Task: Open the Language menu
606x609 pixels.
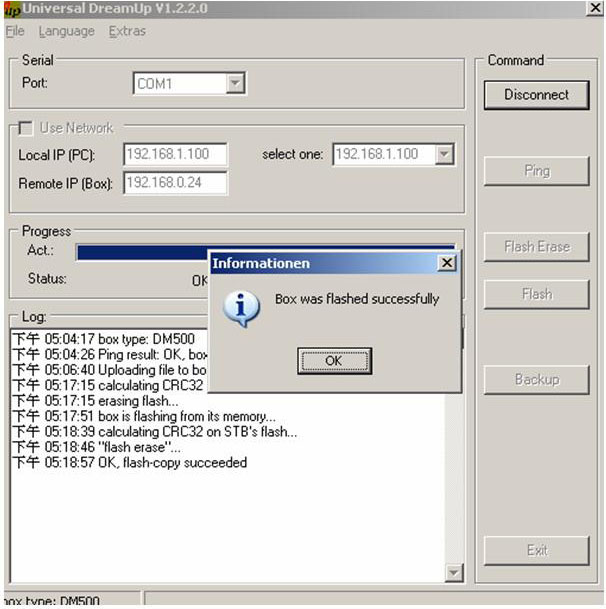Action: (66, 31)
